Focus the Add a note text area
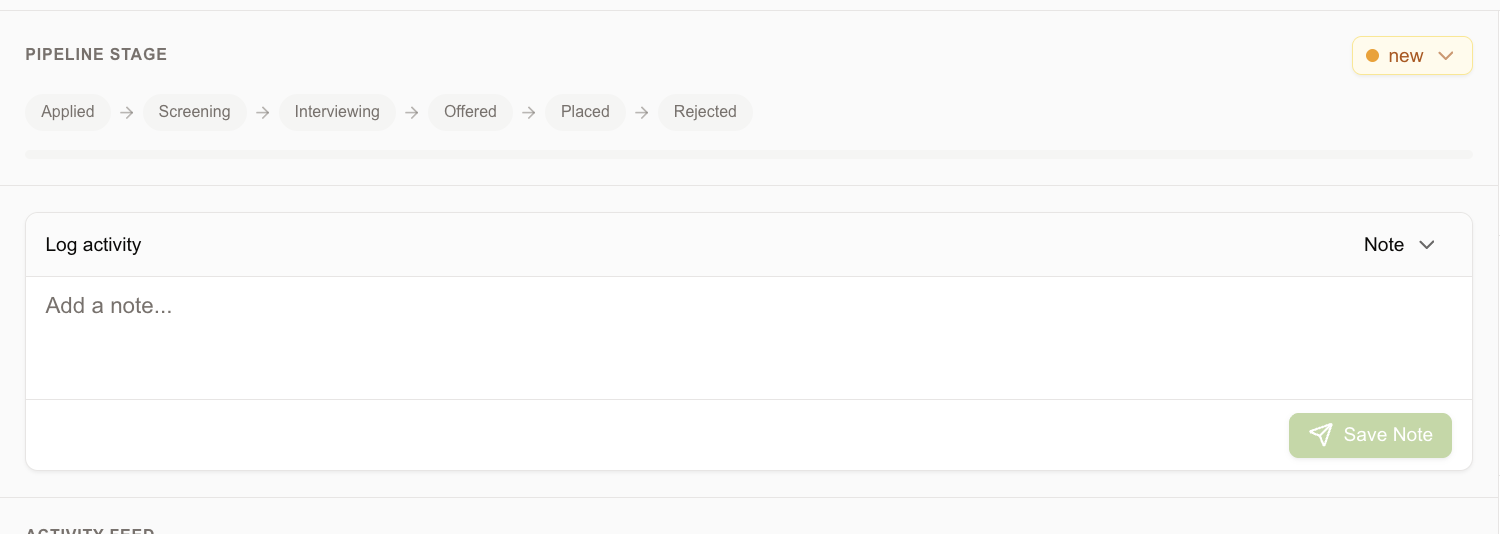Image resolution: width=1500 pixels, height=534 pixels. point(749,338)
